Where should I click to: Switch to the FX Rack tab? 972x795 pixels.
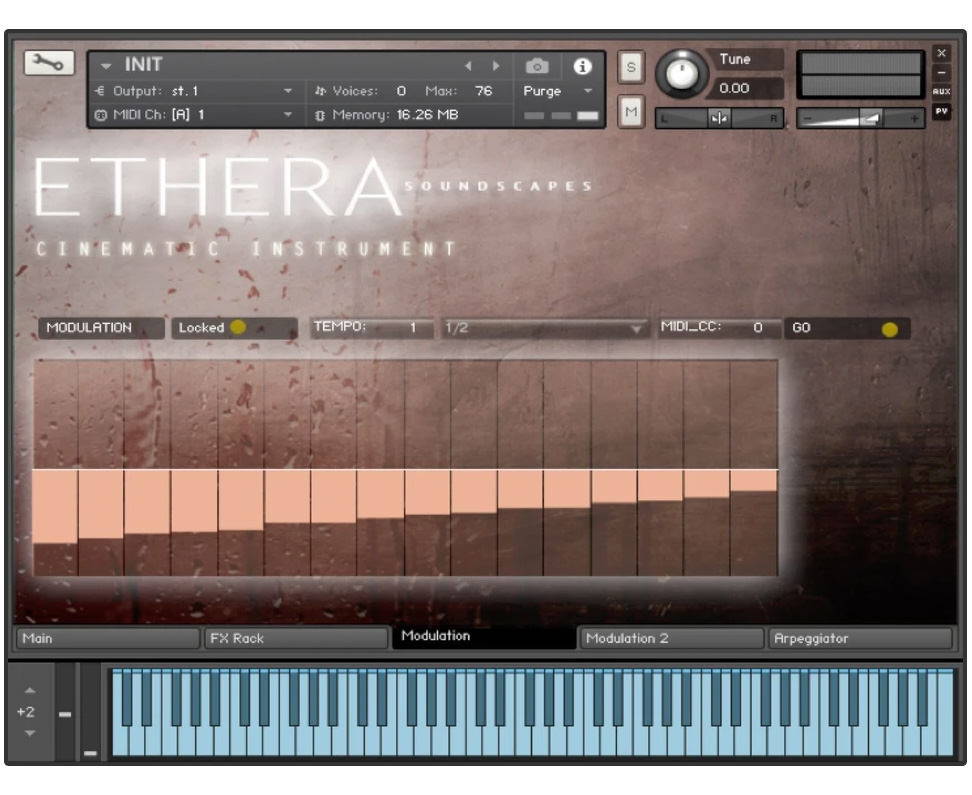coord(296,638)
